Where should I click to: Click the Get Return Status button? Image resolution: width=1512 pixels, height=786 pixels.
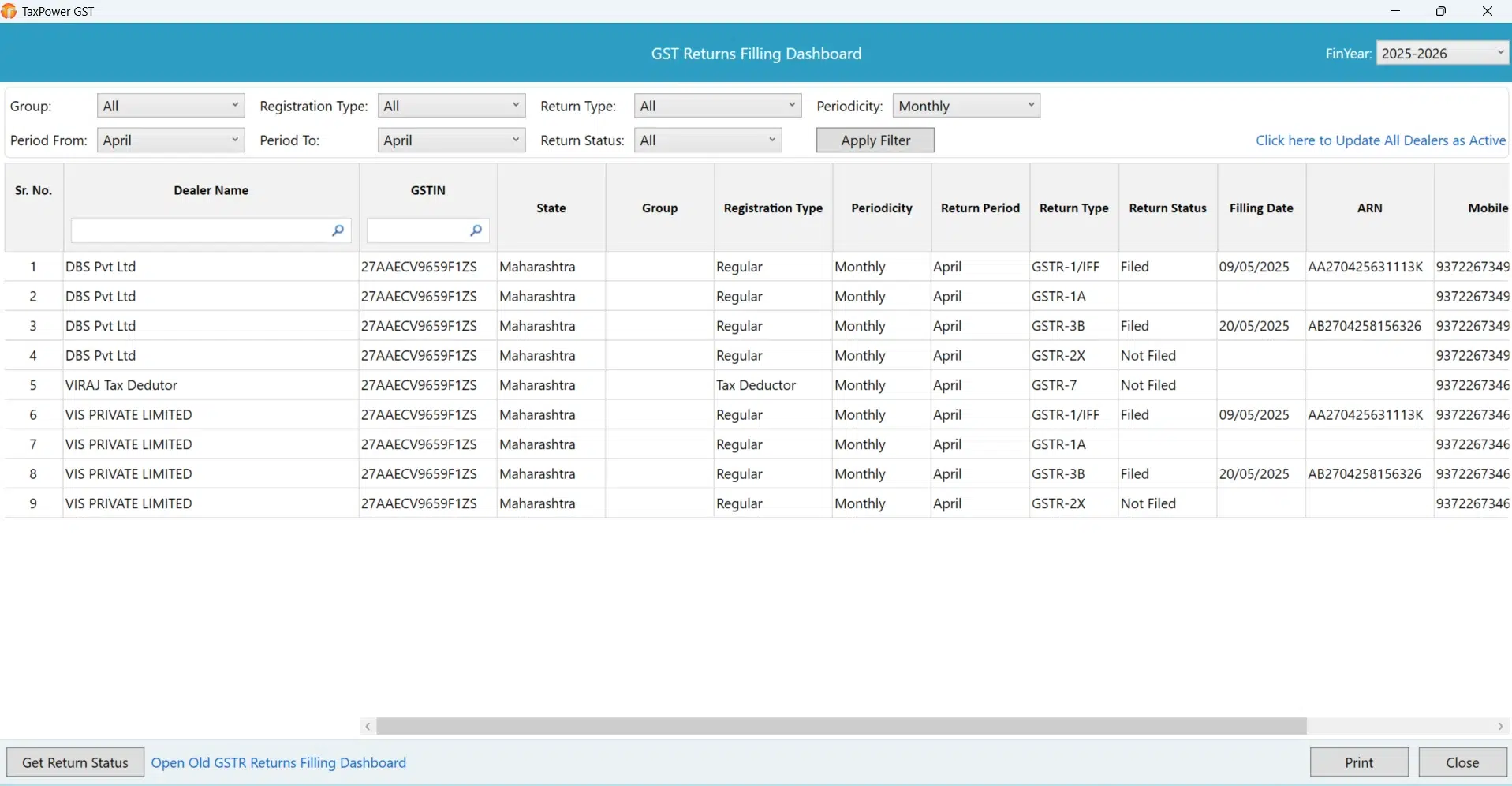[x=75, y=762]
